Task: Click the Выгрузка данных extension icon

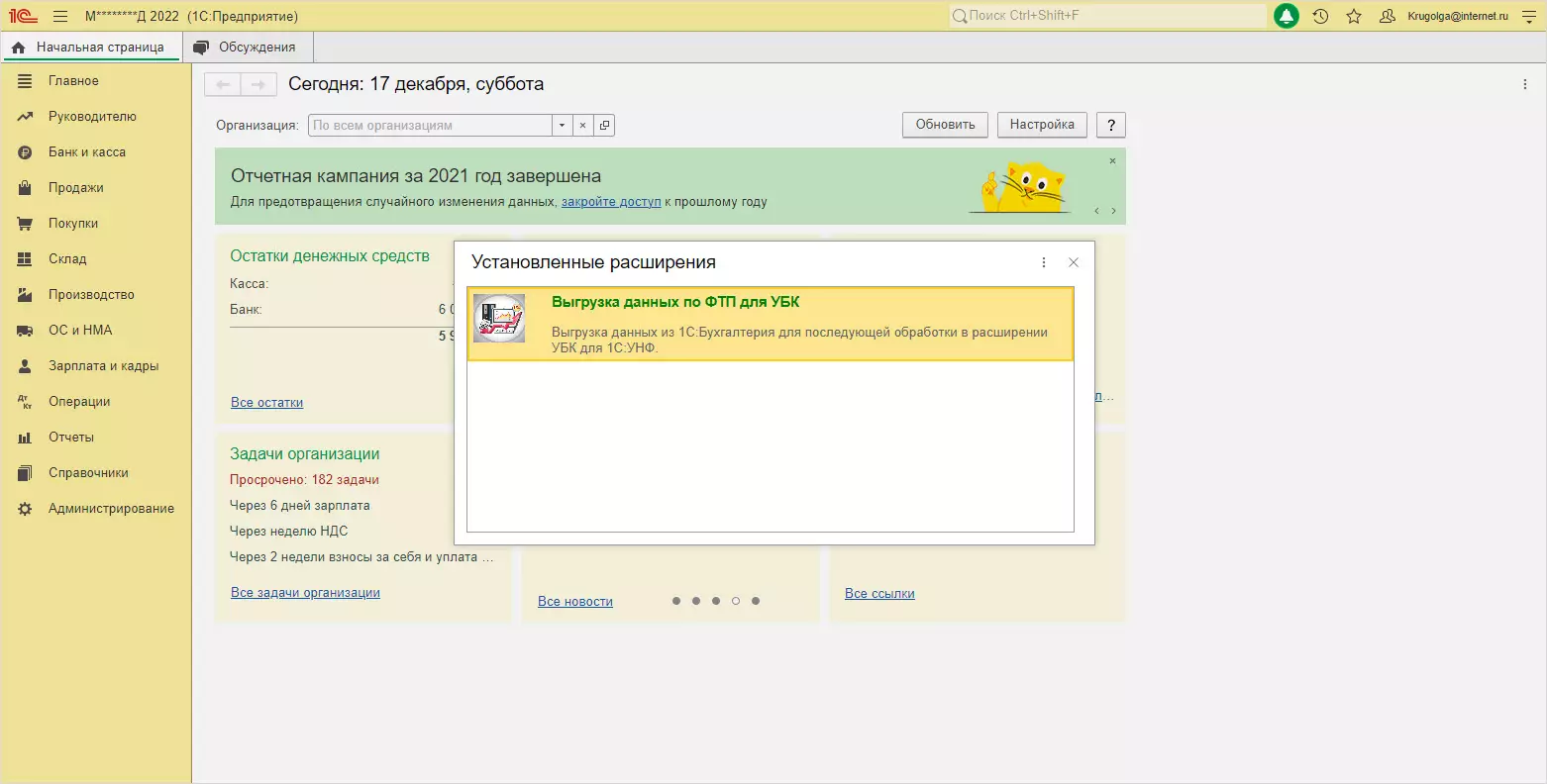Action: coord(499,319)
